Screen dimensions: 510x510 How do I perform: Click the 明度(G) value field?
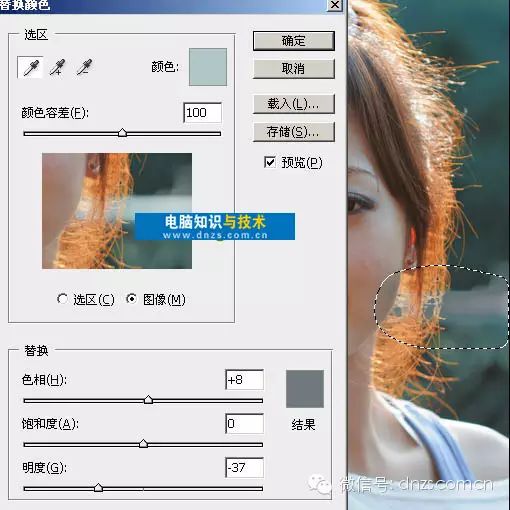[x=245, y=468]
